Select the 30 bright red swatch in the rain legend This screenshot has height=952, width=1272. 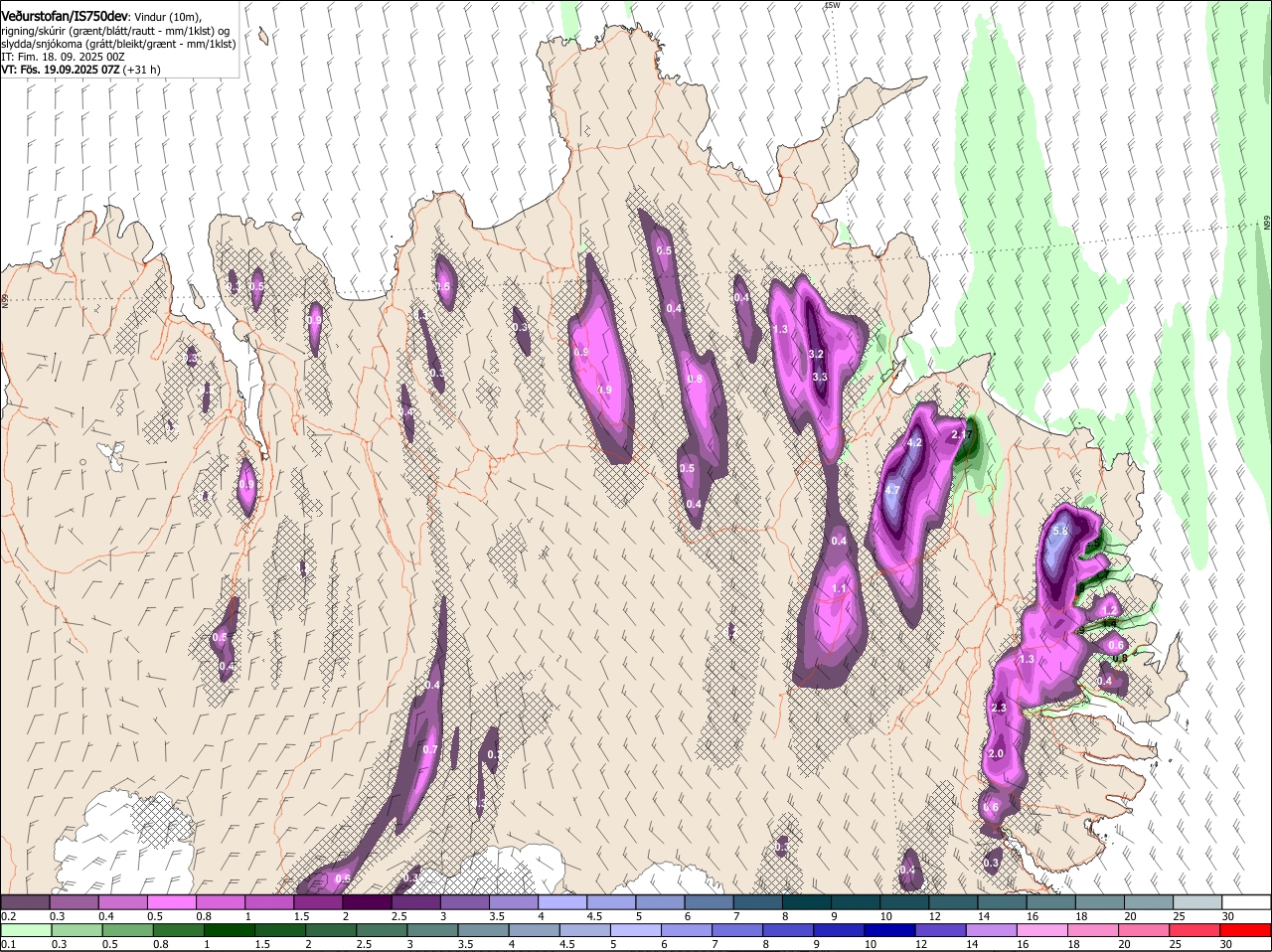[1247, 930]
